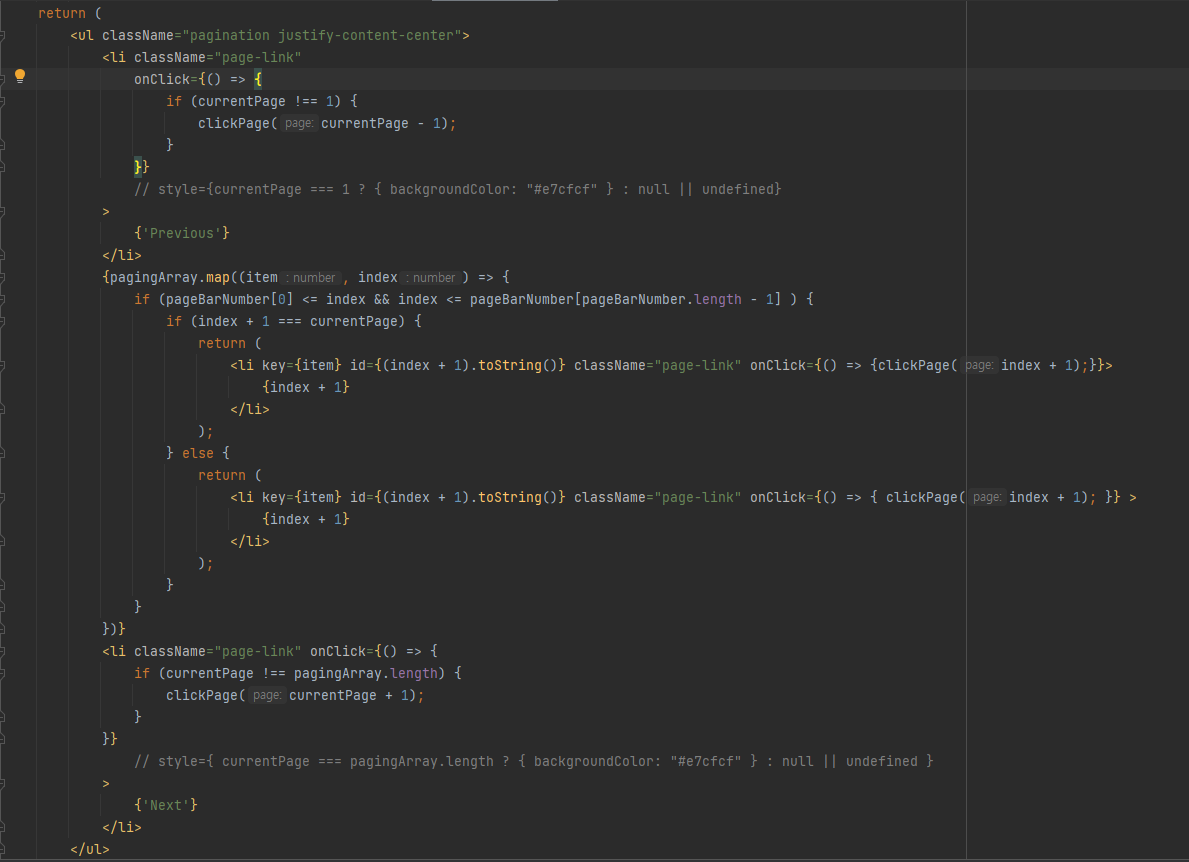The height and width of the screenshot is (862, 1189).
Task: Click the "pagination justify-content-center" string
Action: click(x=322, y=36)
